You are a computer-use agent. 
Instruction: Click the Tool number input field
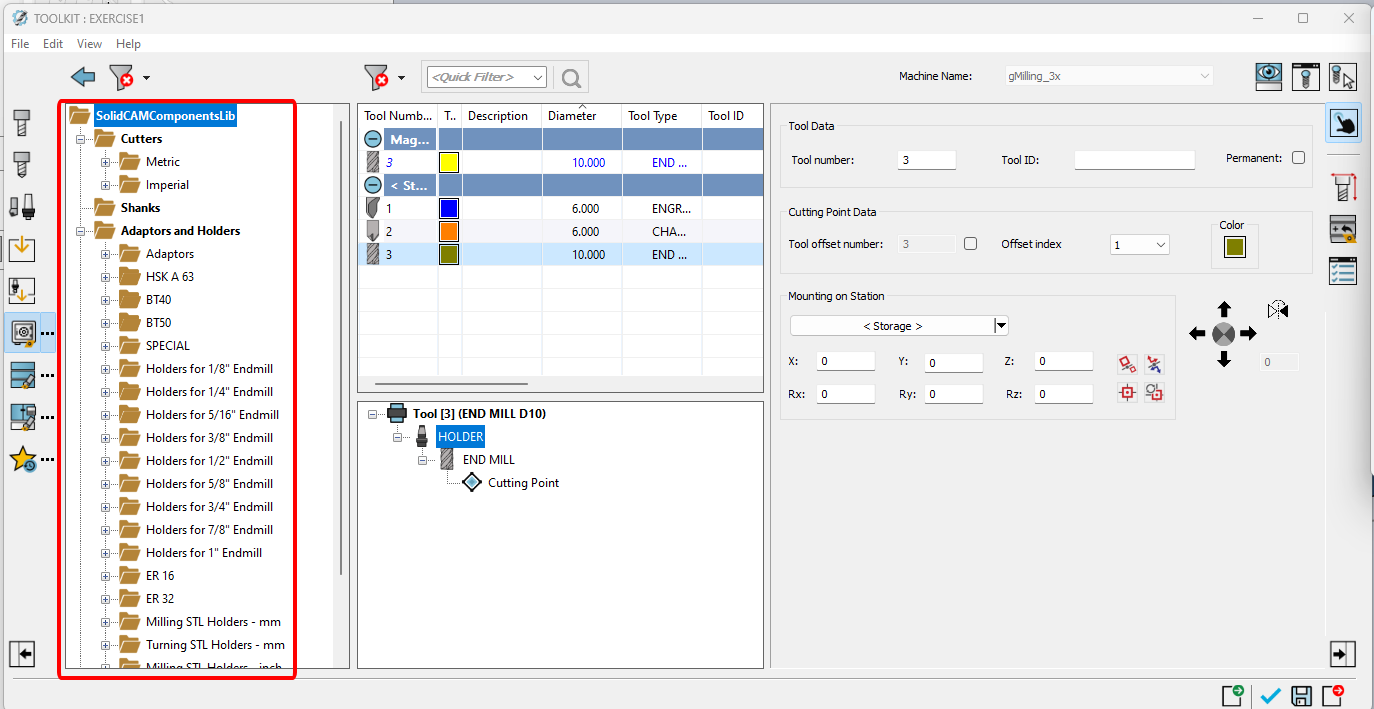click(x=927, y=159)
